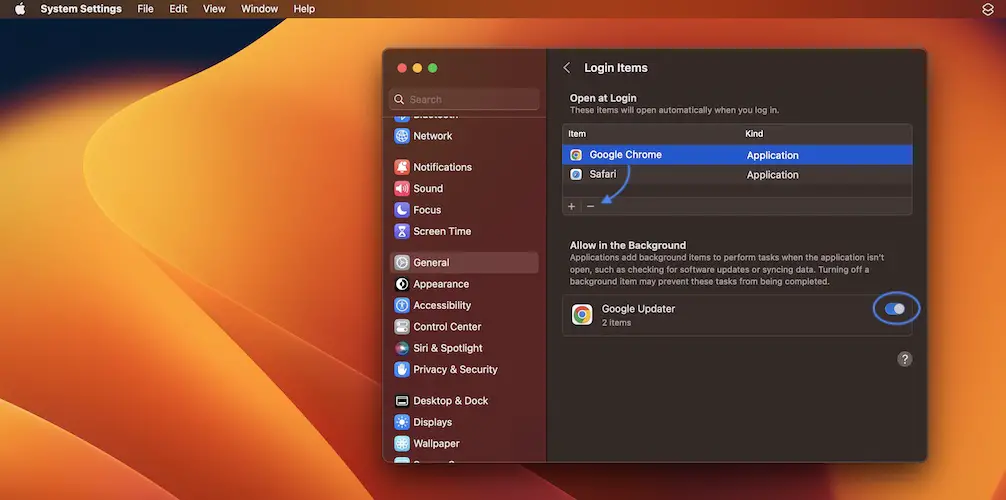Click the Login Items page title
The width and height of the screenshot is (1006, 500).
click(x=616, y=68)
